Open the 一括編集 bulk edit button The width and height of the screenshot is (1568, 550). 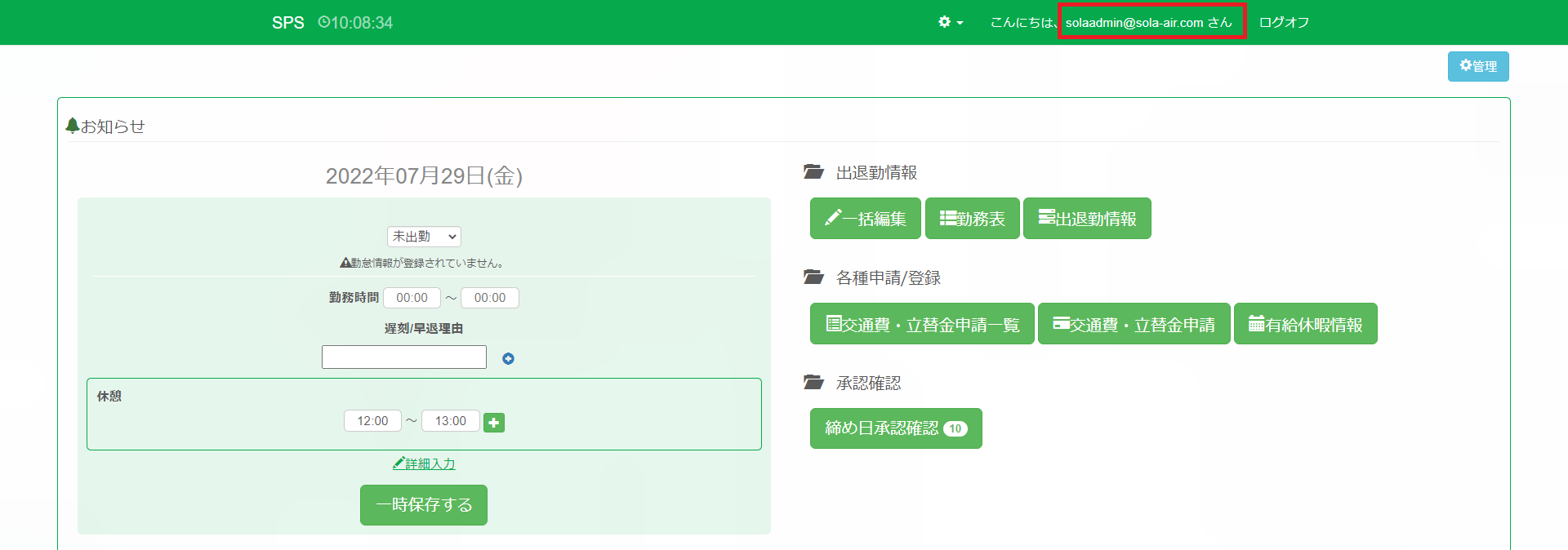865,219
